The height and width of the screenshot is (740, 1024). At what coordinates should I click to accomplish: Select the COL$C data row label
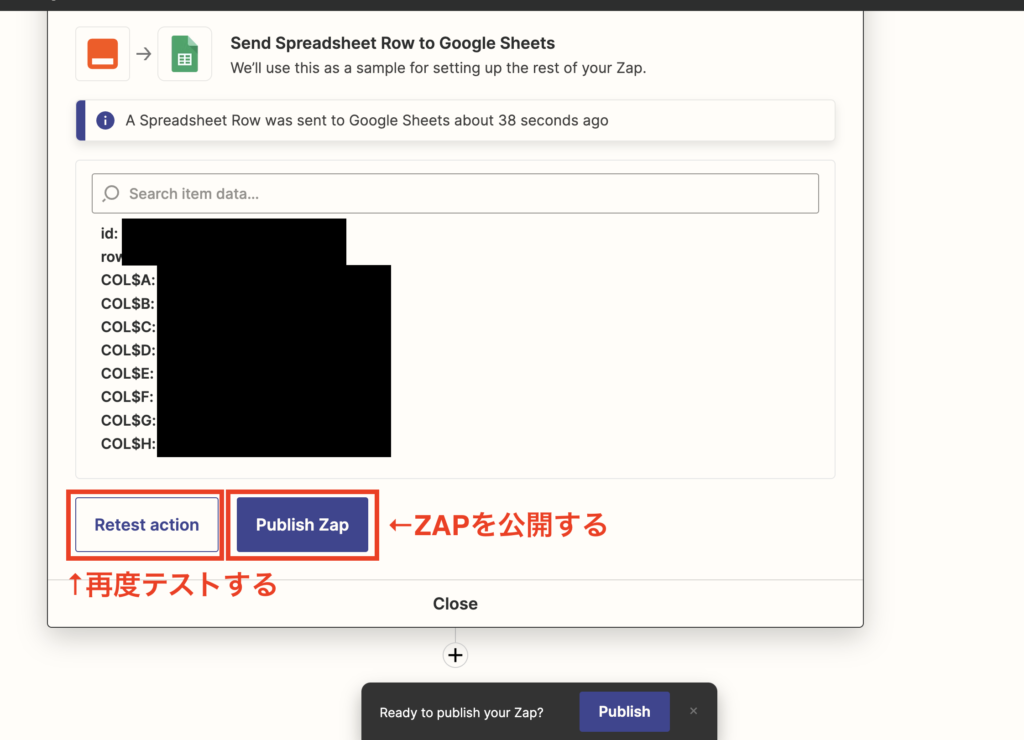128,327
